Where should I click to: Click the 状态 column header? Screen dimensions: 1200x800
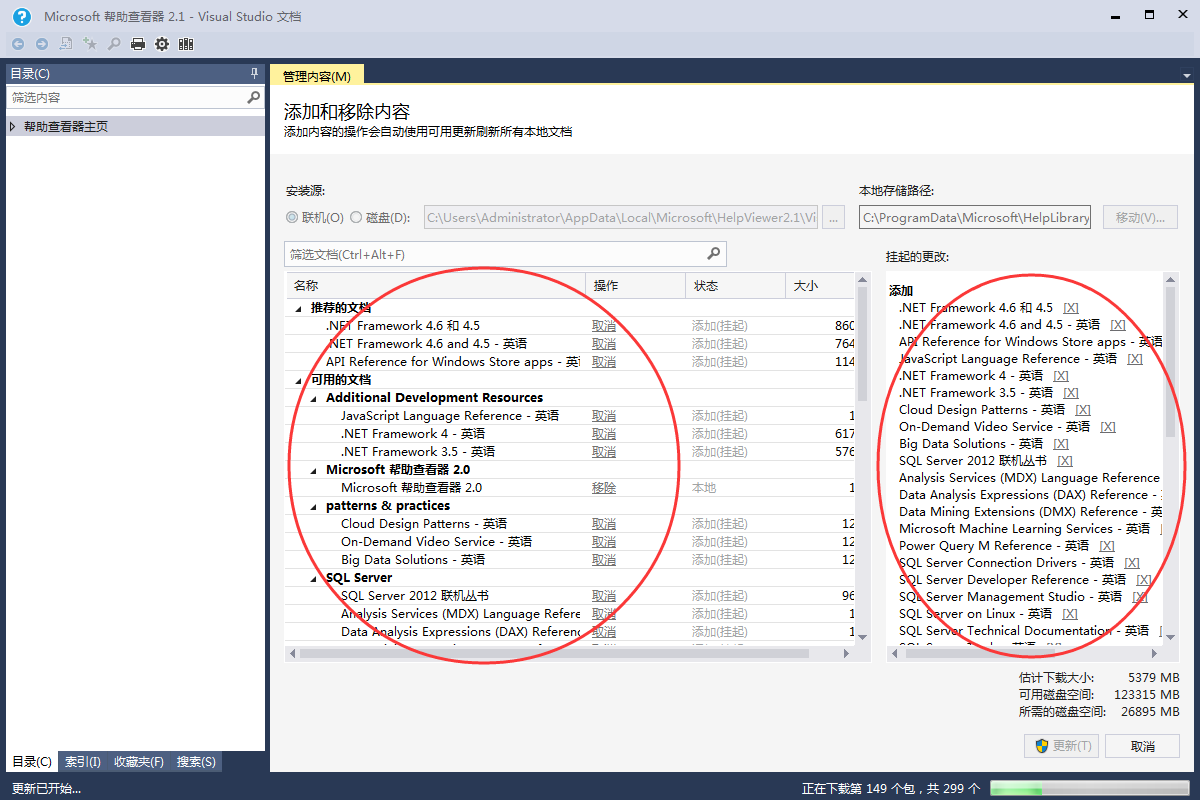point(736,286)
